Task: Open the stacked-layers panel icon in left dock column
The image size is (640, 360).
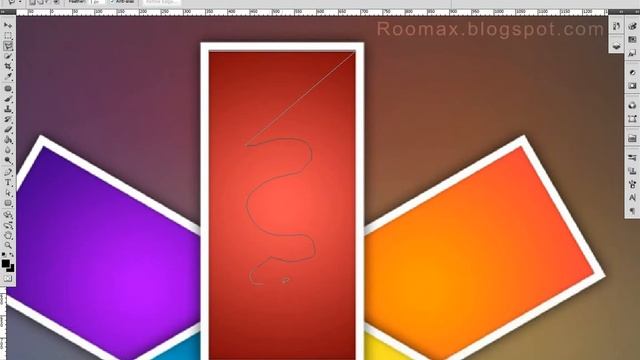Action: (x=616, y=46)
